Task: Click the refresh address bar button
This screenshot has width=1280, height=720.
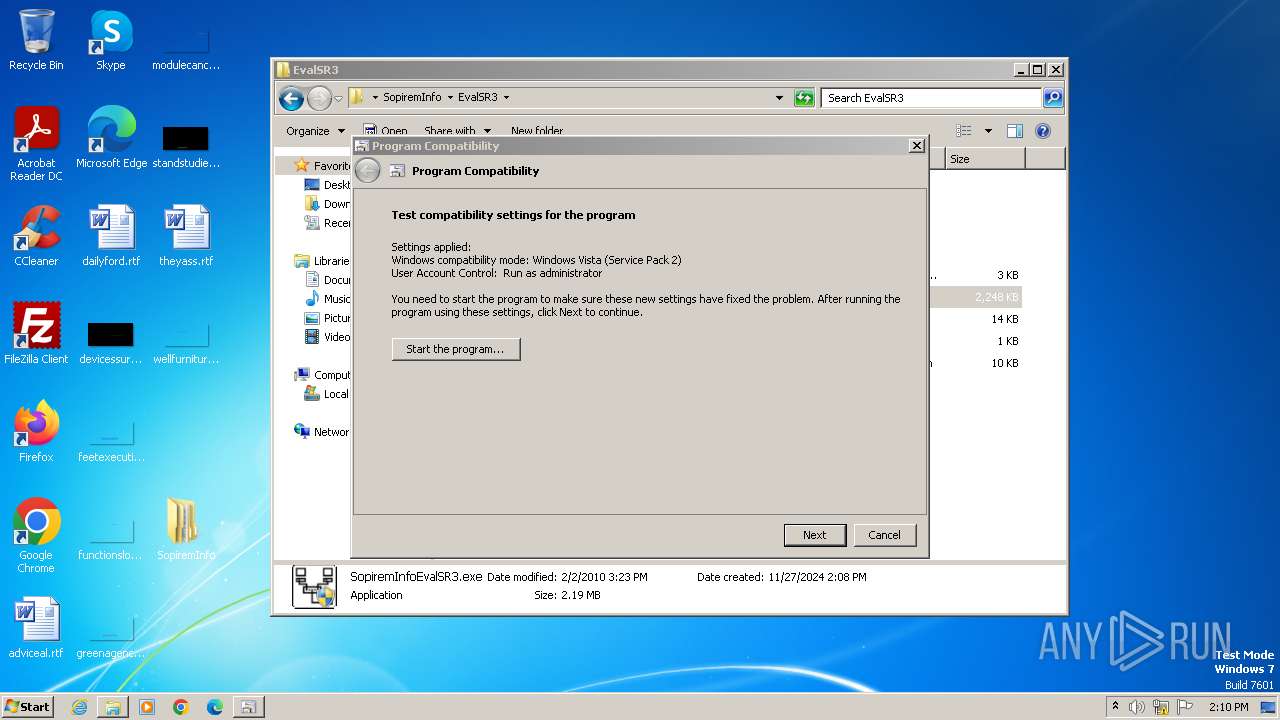Action: 804,98
